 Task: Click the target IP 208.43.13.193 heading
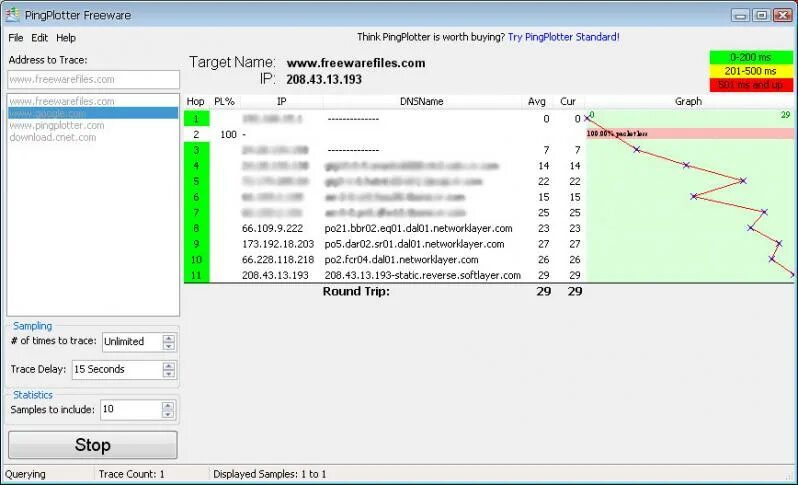tap(324, 79)
